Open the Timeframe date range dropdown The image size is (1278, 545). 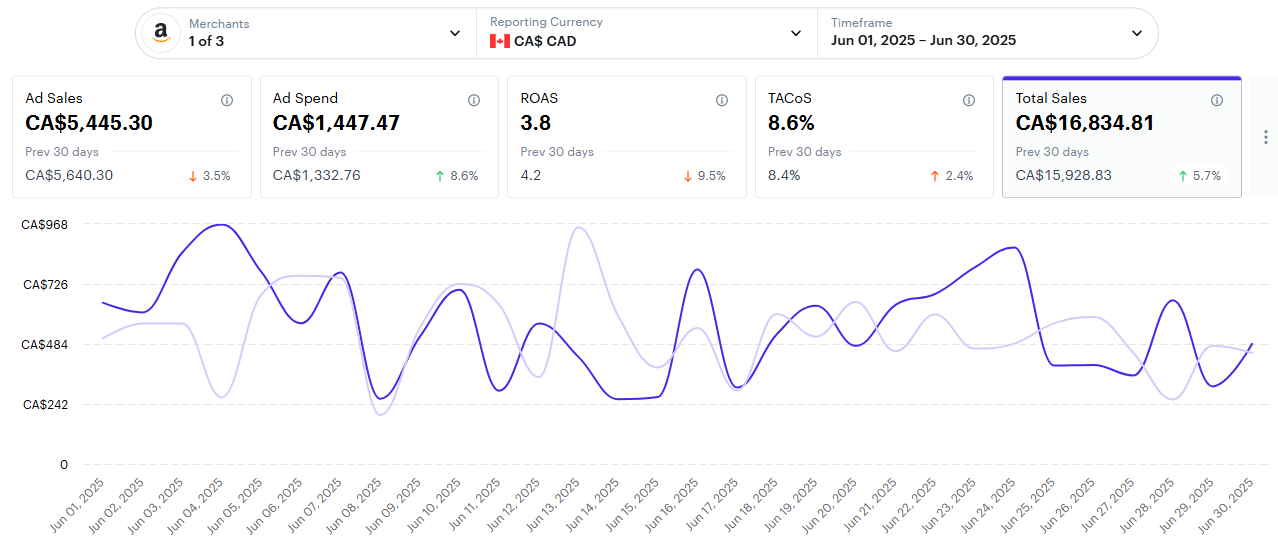pos(1137,33)
